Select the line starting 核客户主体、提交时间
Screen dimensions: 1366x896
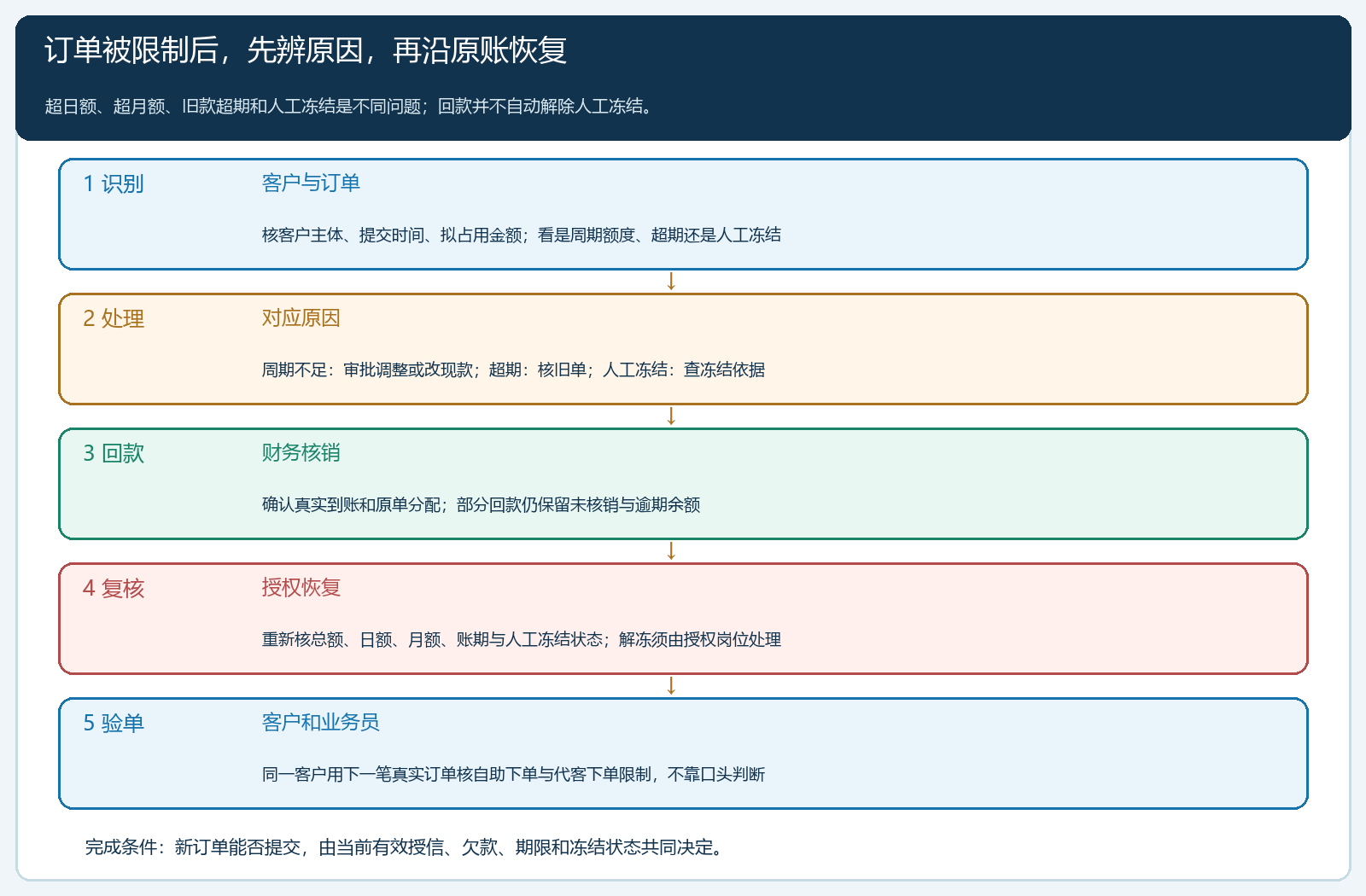[521, 235]
